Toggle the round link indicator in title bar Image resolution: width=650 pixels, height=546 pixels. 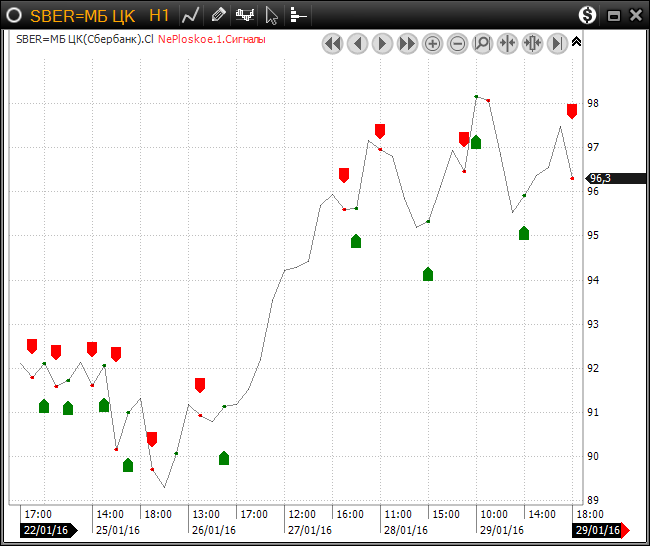[x=14, y=15]
